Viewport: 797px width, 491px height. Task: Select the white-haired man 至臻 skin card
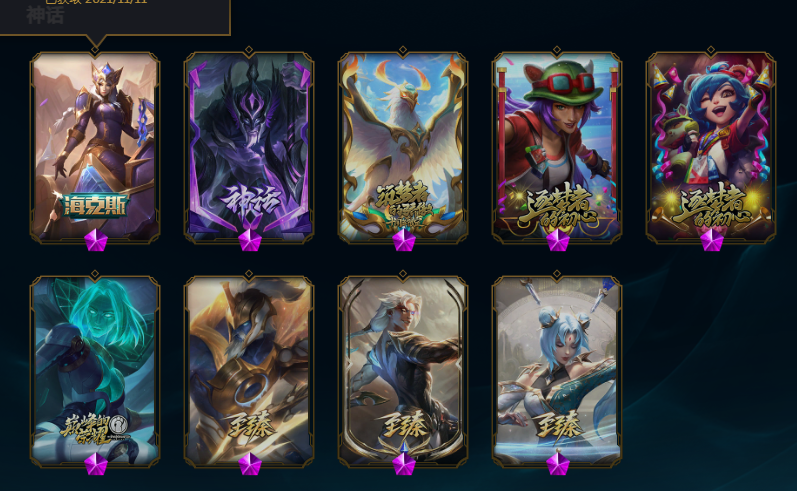403,371
